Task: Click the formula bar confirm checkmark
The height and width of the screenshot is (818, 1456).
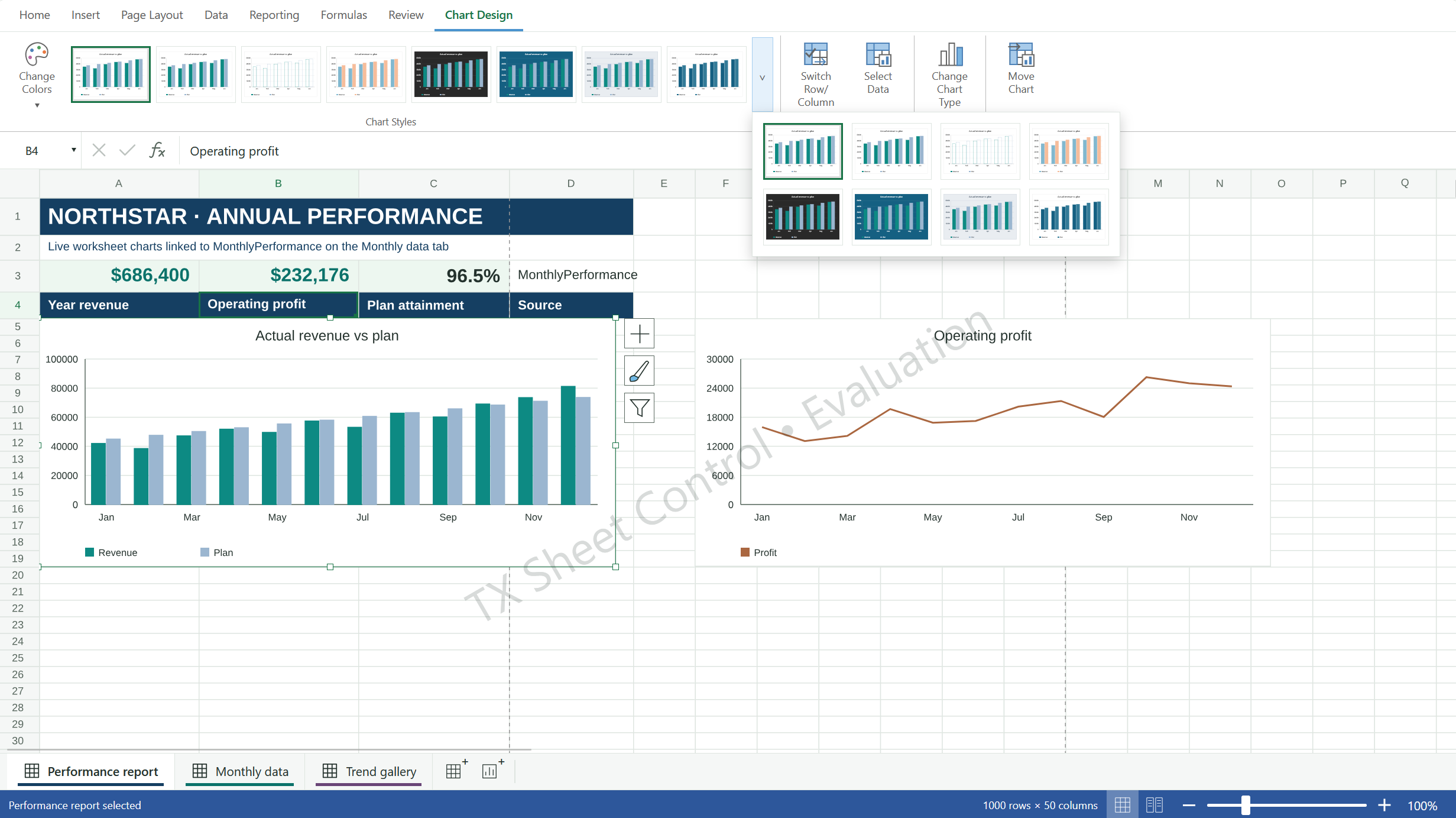Action: [127, 151]
